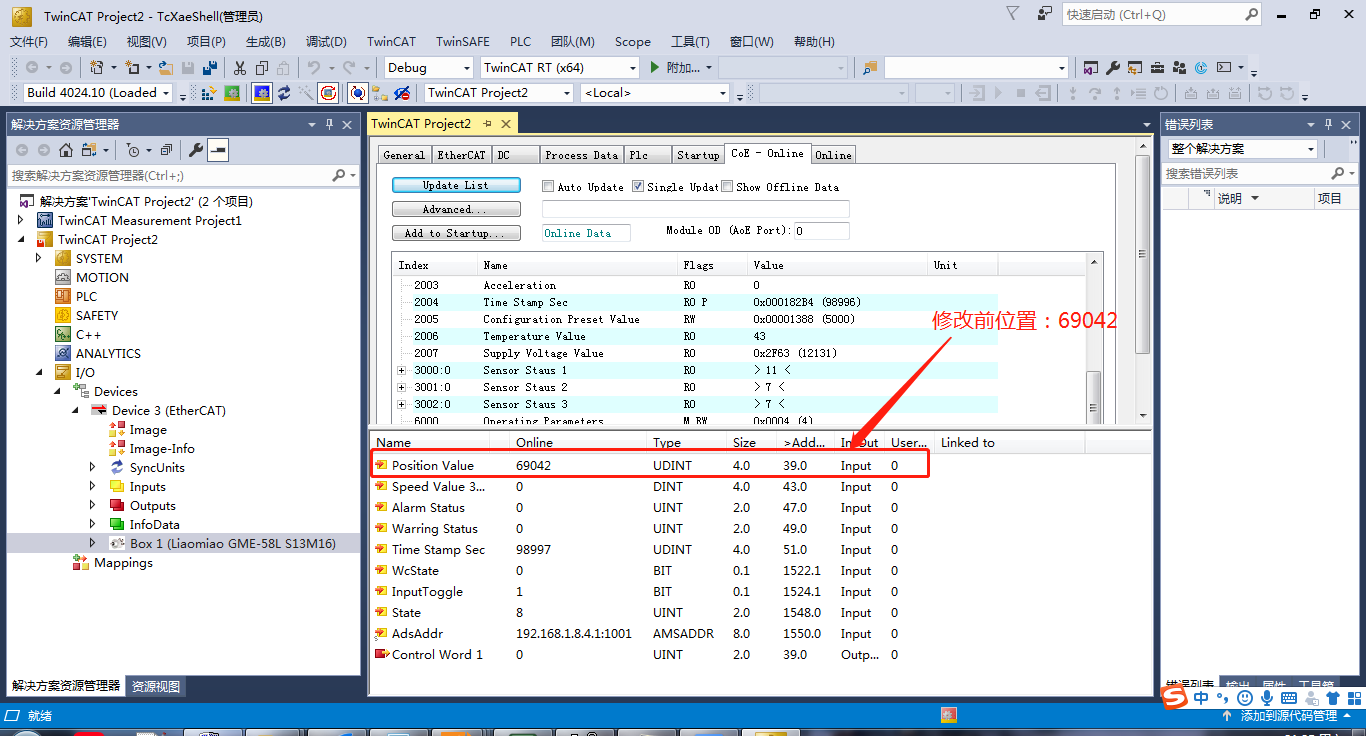This screenshot has height=736, width=1366.
Task: Click the Add to Startup... button
Action: pyautogui.click(x=456, y=233)
